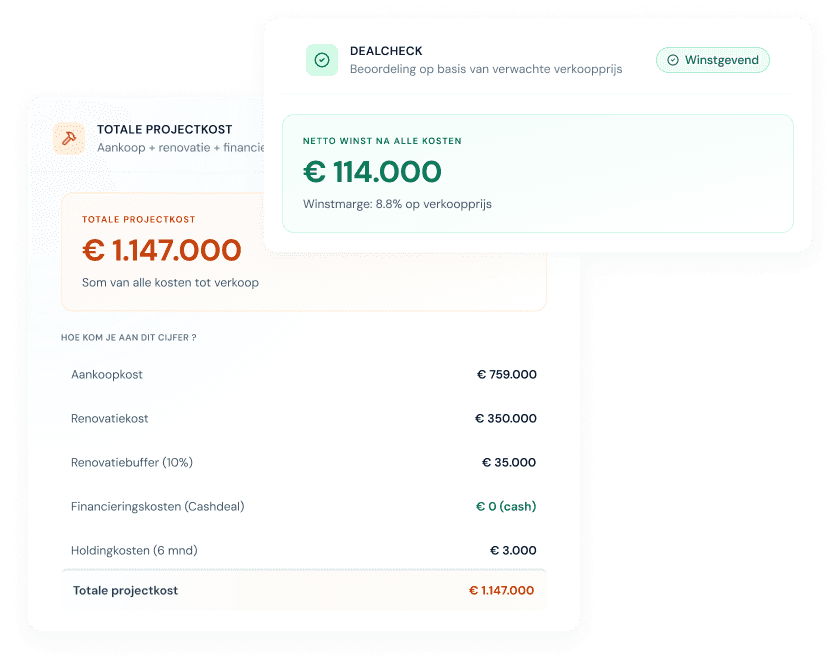Click the large € 1.147.000 amount

click(x=161, y=250)
